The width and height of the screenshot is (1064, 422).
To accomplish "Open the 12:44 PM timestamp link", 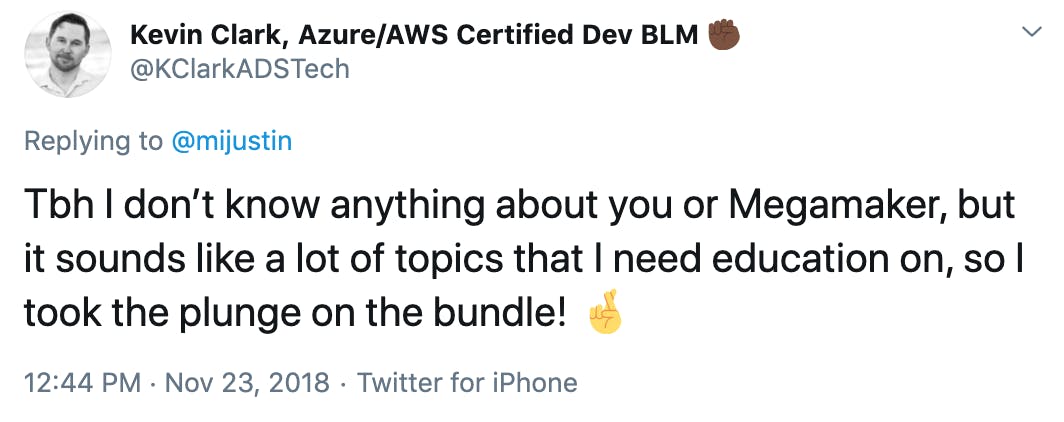I will coord(83,383).
